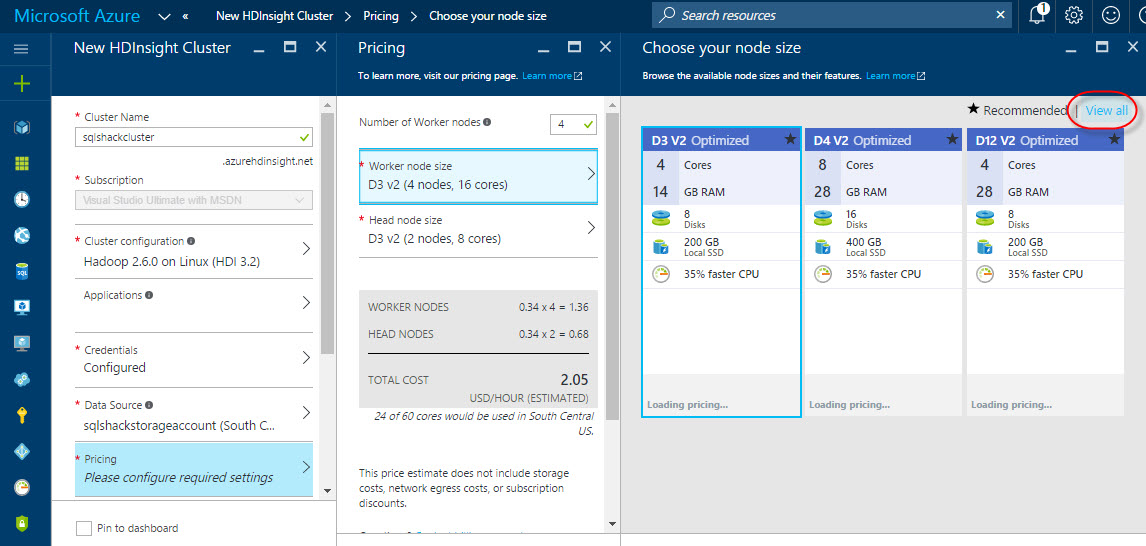
Task: Open the cube resource icon in the sidebar
Action: (x=22, y=127)
